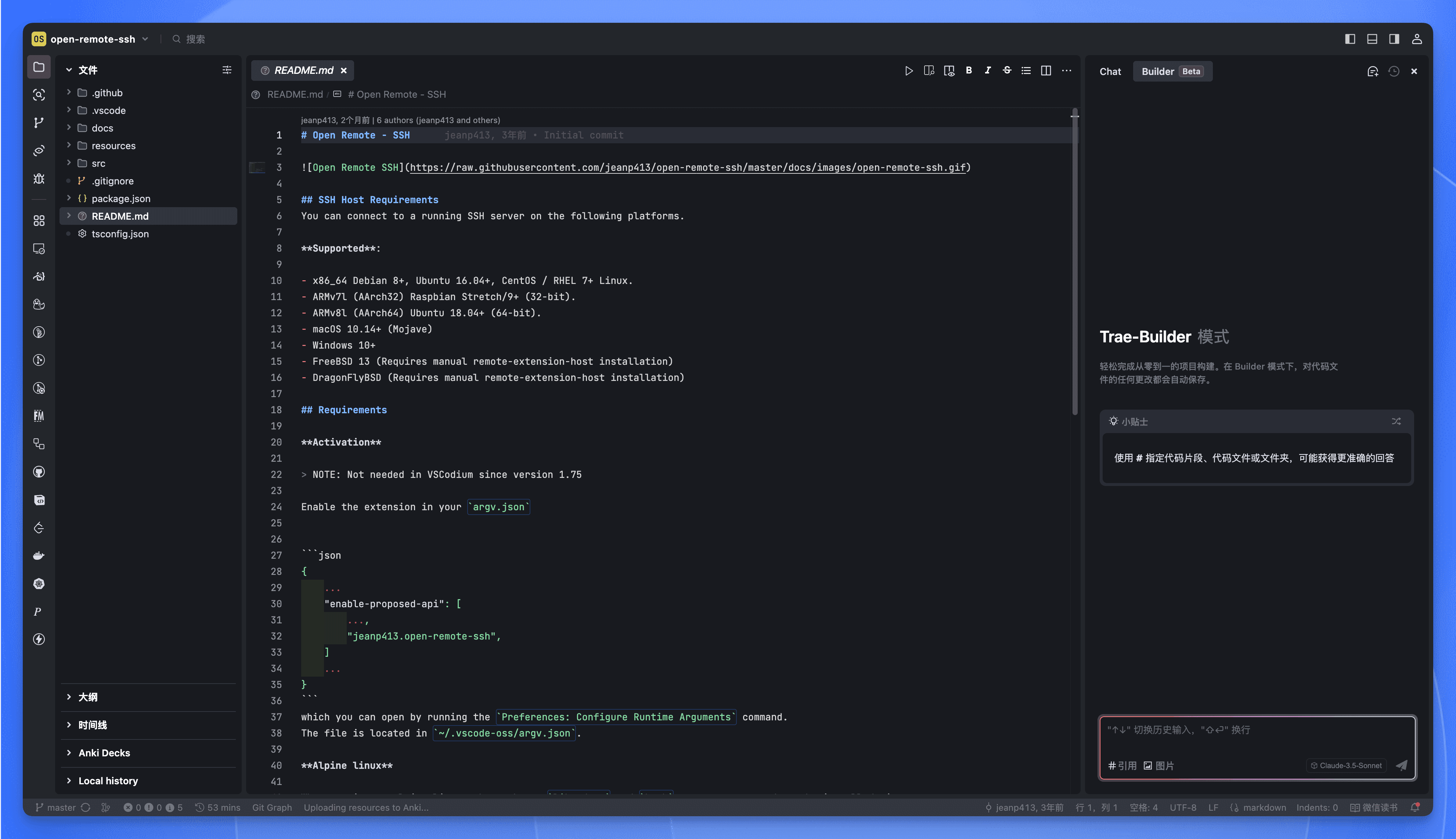Open the Run and Debug bug icon
Image resolution: width=1456 pixels, height=839 pixels.
(39, 179)
